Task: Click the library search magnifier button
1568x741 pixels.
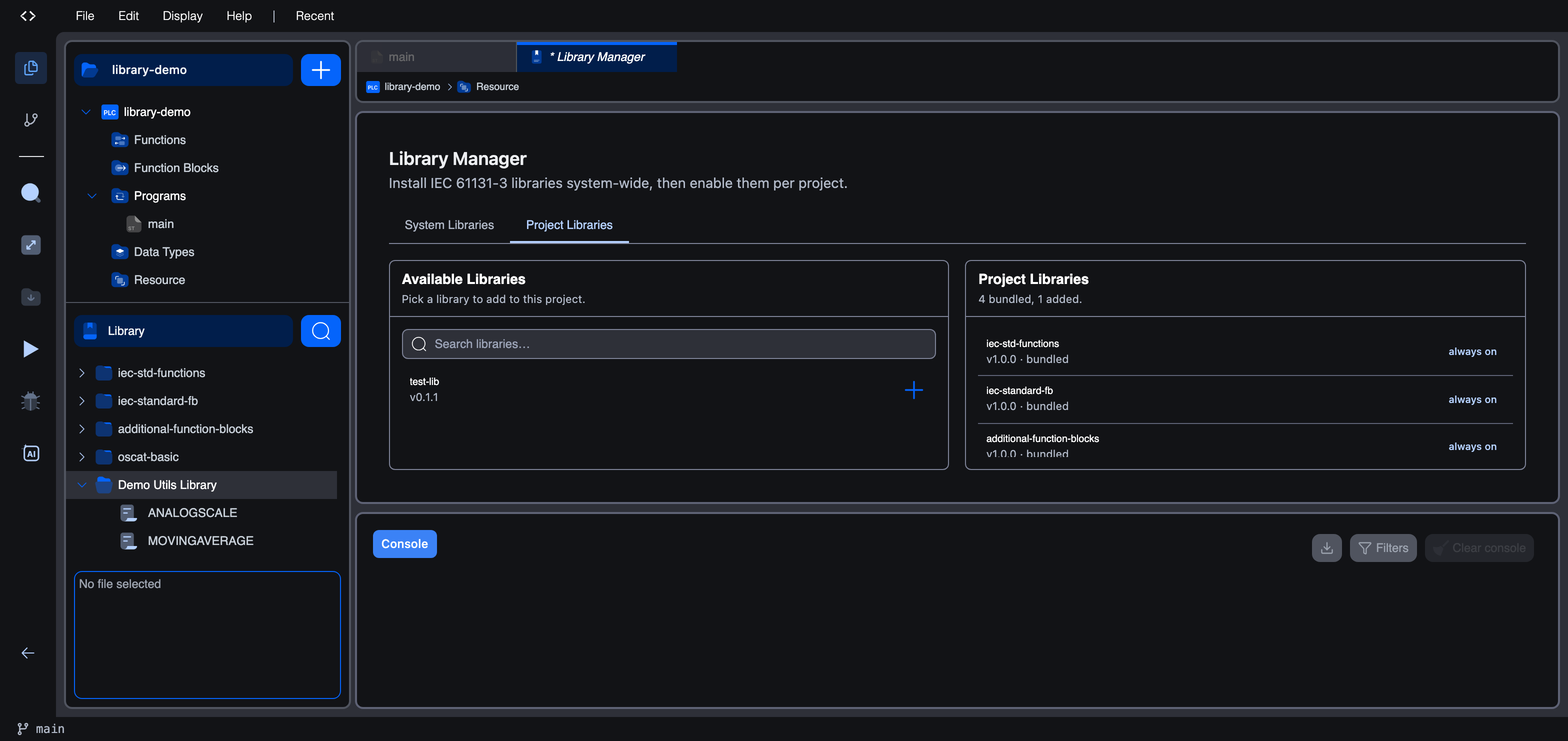Action: [321, 330]
